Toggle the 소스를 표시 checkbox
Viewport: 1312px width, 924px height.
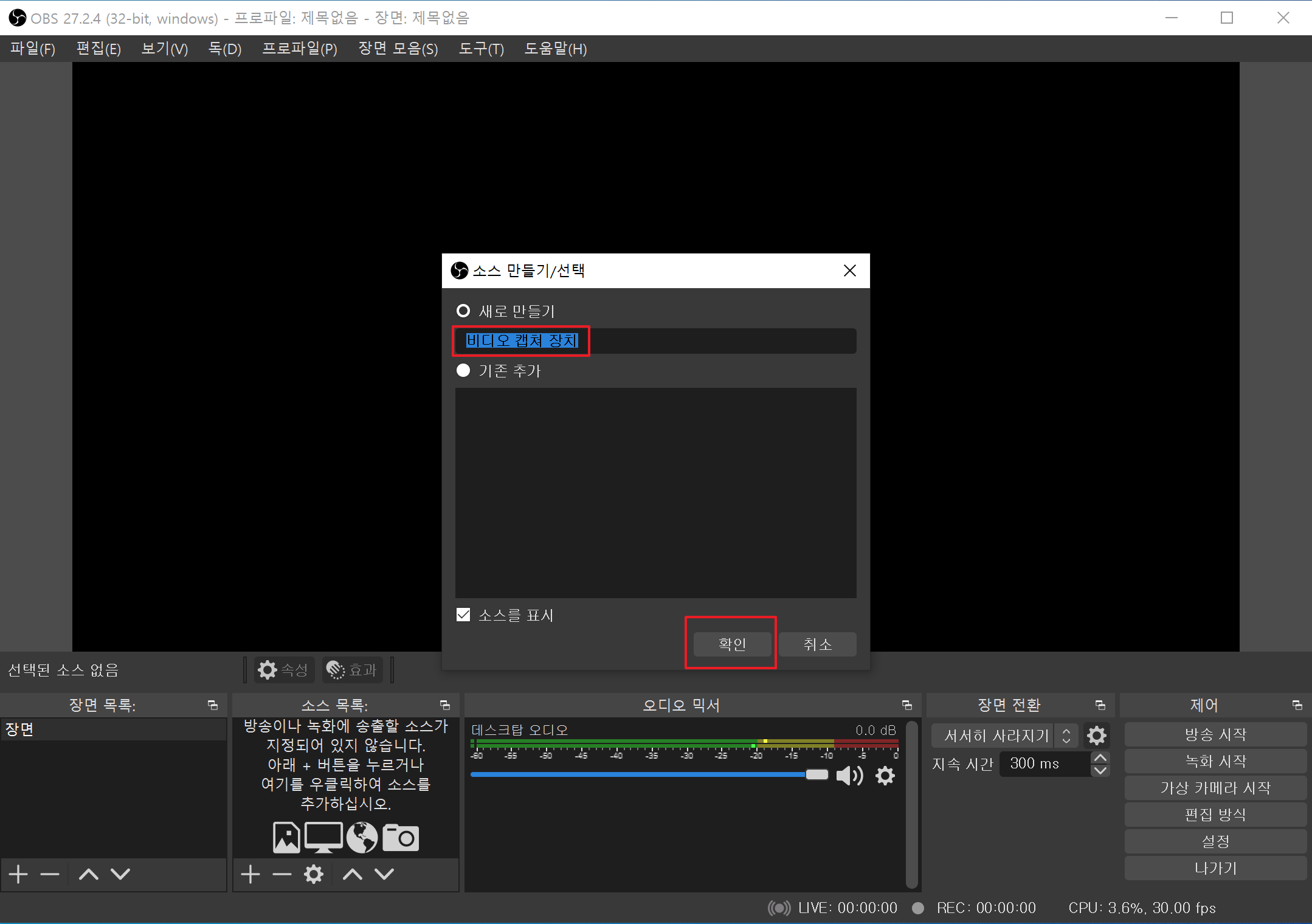coord(463,615)
